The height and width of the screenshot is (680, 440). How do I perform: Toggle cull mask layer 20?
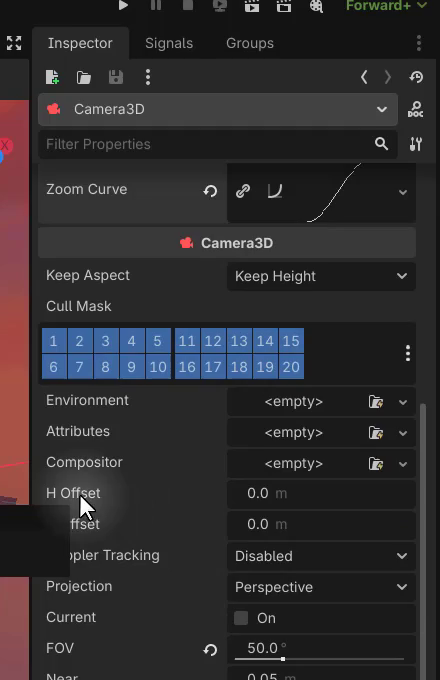point(291,366)
